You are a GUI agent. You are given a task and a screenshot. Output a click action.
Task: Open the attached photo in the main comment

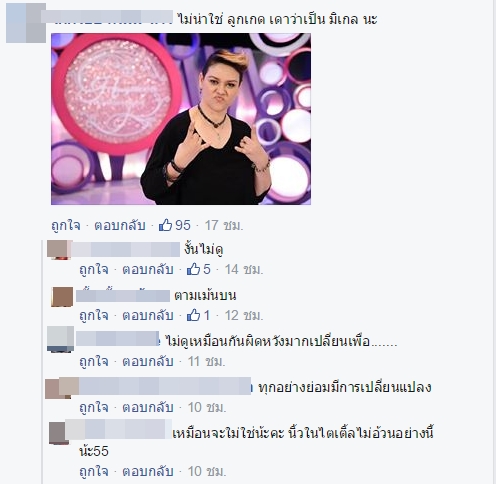click(181, 119)
